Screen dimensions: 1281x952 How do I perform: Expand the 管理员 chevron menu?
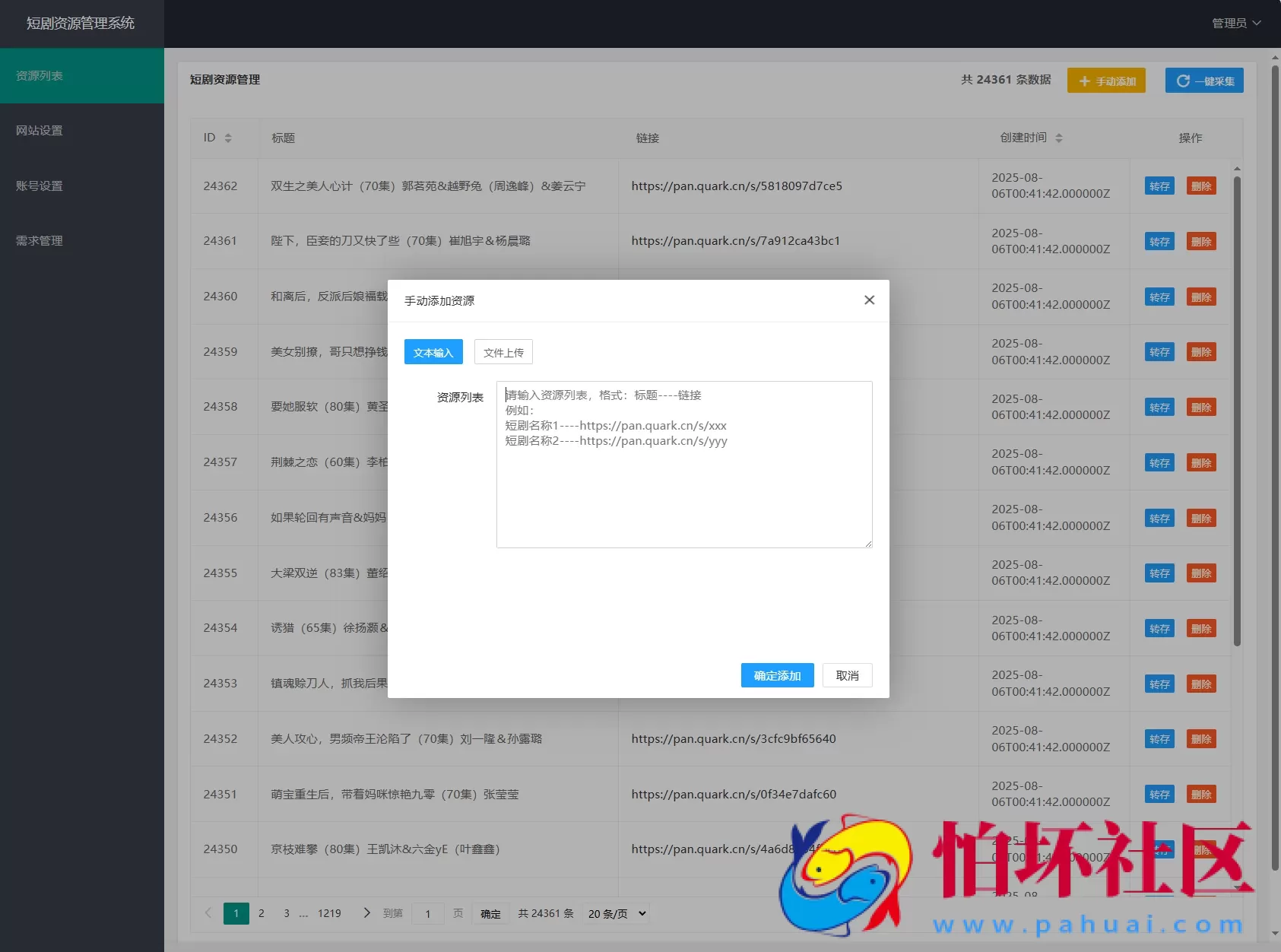coord(1258,23)
